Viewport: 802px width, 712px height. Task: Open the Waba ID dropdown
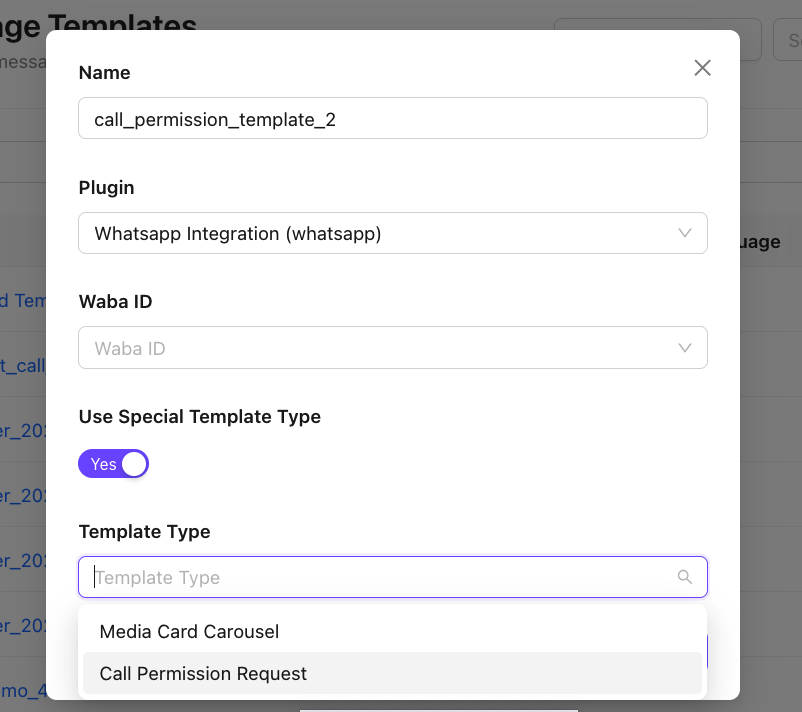393,348
